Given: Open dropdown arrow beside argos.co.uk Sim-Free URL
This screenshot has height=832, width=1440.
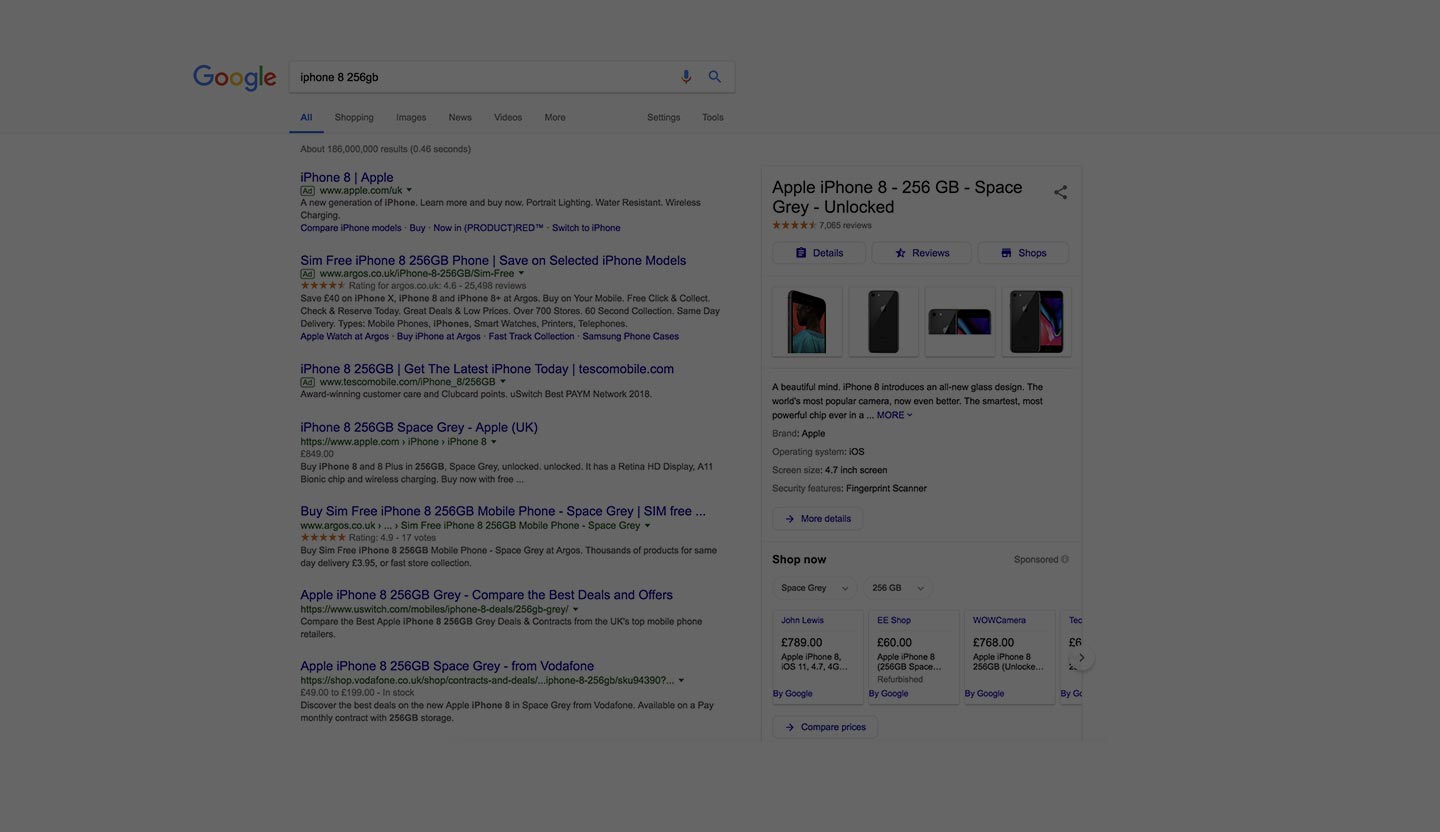Looking at the screenshot, I should coord(521,273).
